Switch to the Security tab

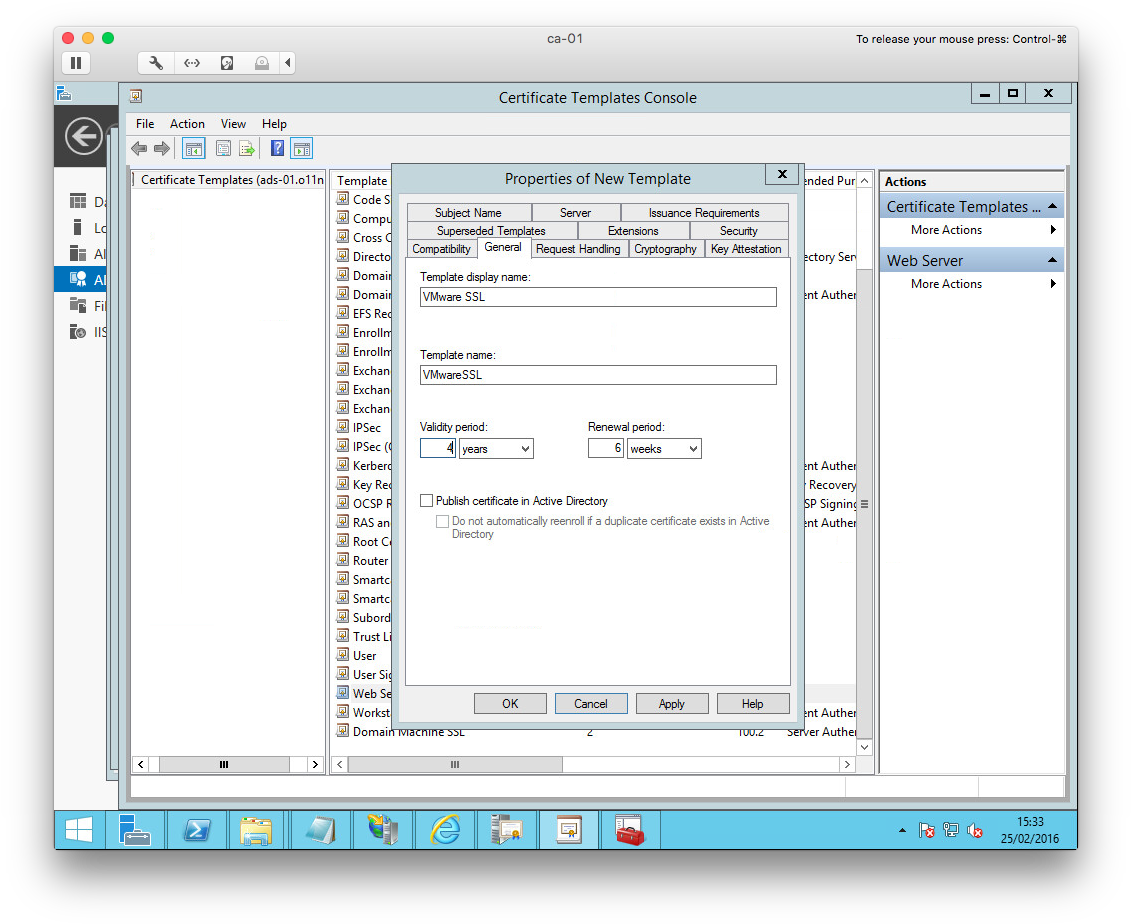pyautogui.click(x=739, y=231)
